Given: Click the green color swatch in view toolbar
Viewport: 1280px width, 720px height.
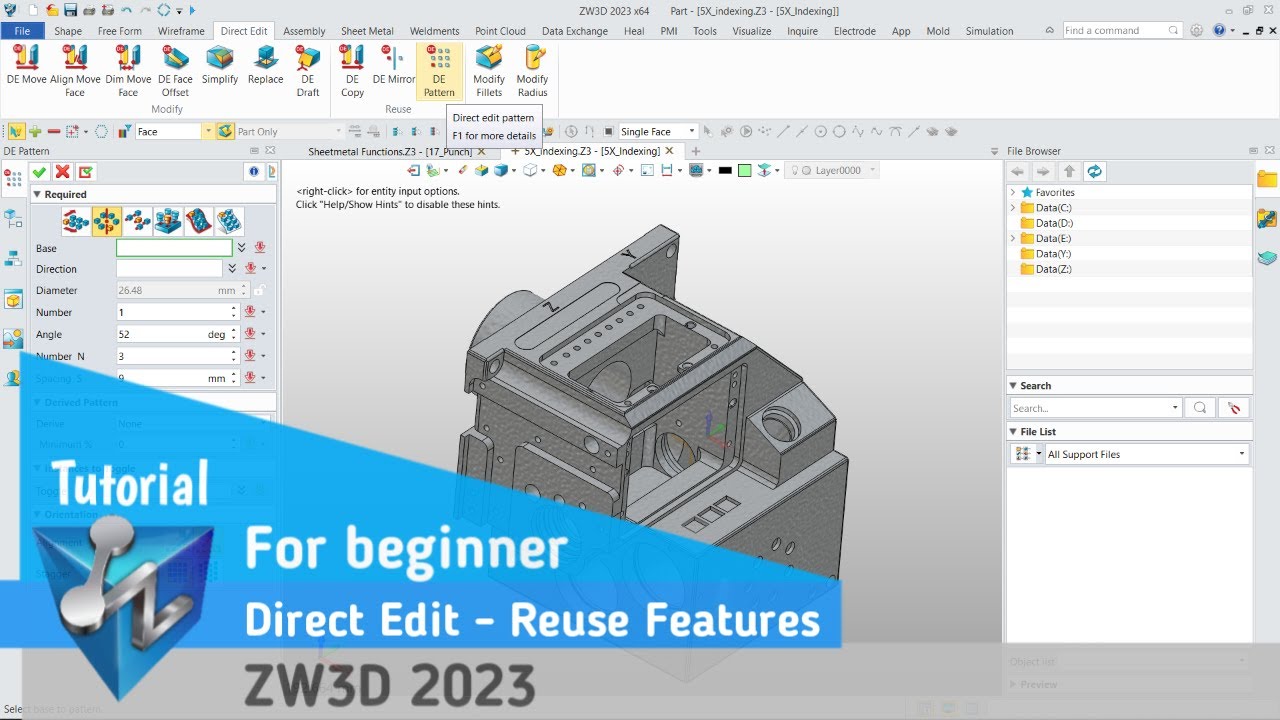Looking at the screenshot, I should [744, 170].
